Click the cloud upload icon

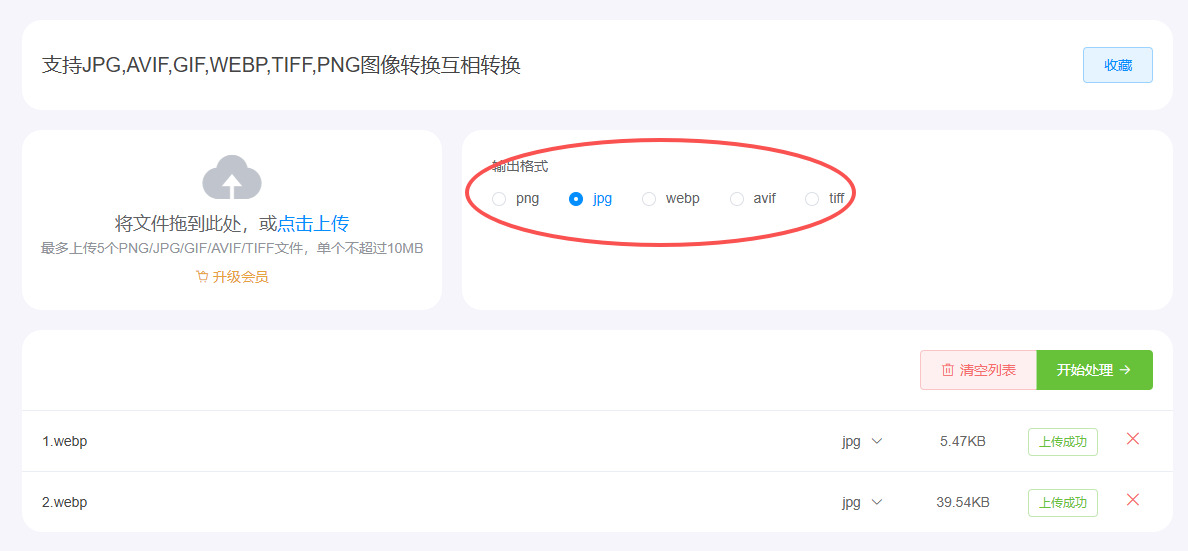(x=232, y=177)
